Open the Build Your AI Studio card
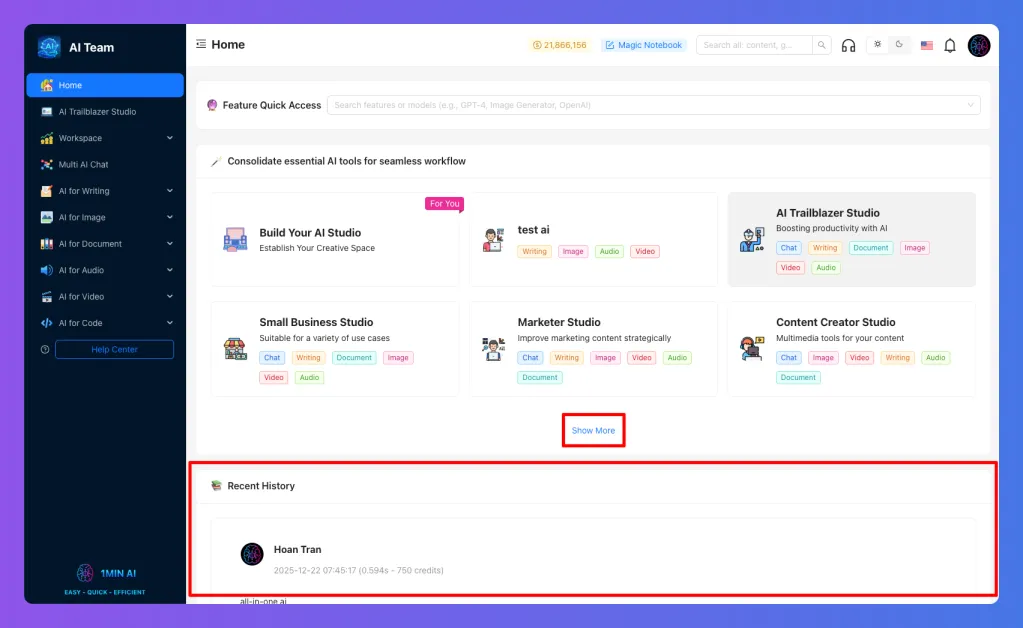The image size is (1023, 628). [335, 239]
